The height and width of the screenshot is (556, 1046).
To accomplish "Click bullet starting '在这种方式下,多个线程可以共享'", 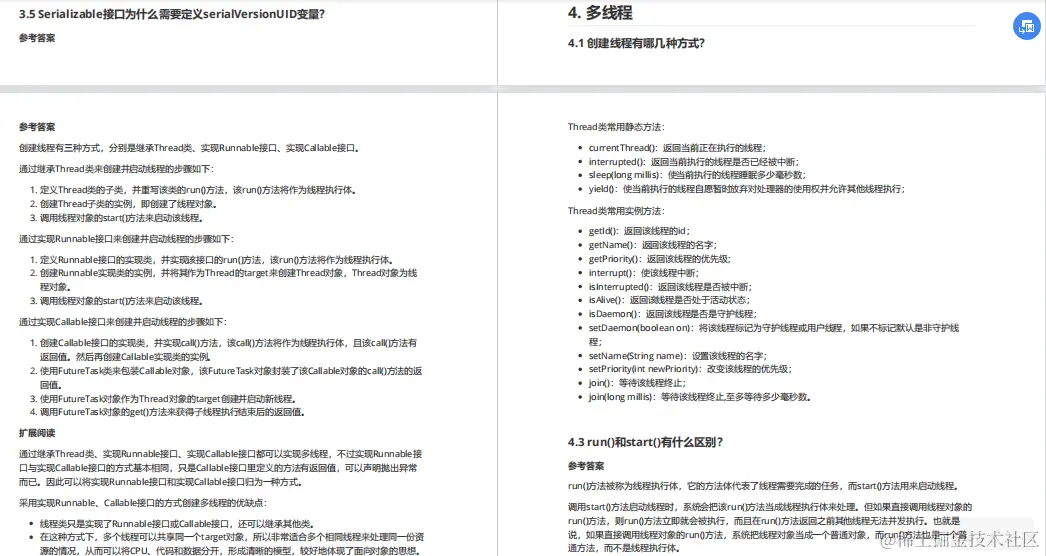I will click(x=231, y=544).
